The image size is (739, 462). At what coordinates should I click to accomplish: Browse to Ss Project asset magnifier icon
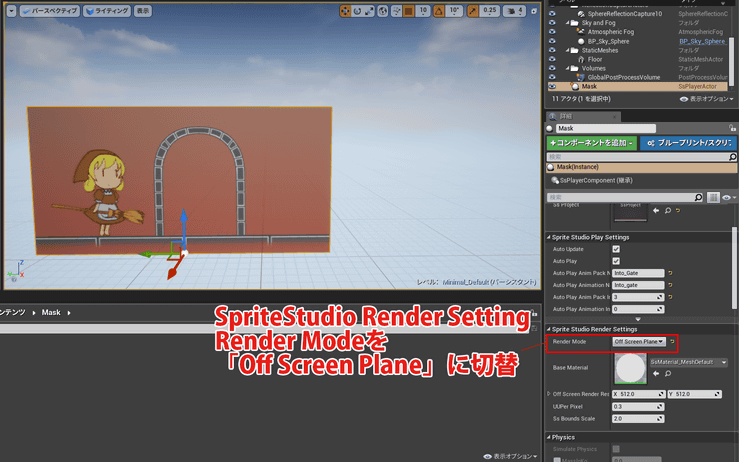pyautogui.click(x=667, y=210)
